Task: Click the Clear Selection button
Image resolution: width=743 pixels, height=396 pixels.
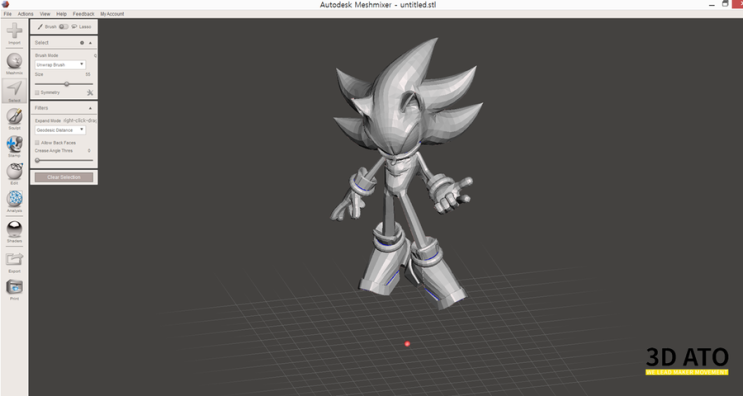Action: point(64,177)
